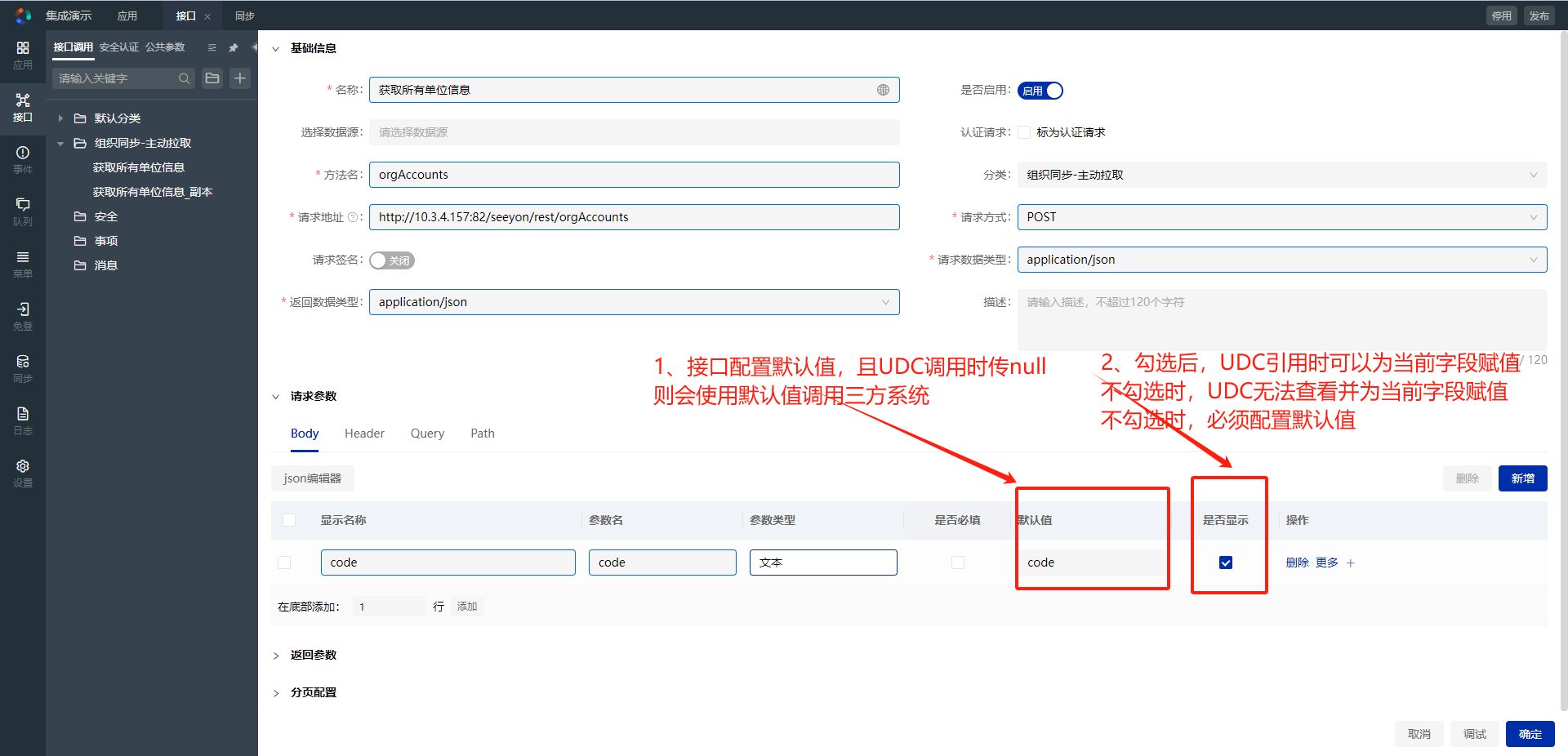Tick the select-all checkbox in table header

pyautogui.click(x=289, y=520)
